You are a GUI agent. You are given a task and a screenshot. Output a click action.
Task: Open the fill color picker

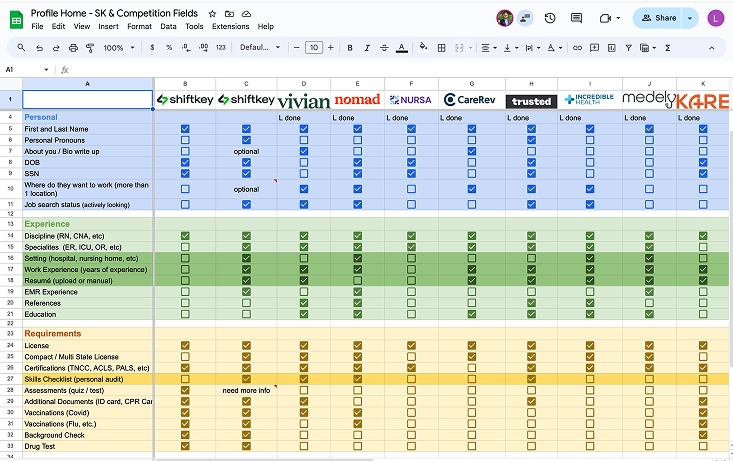tap(423, 47)
